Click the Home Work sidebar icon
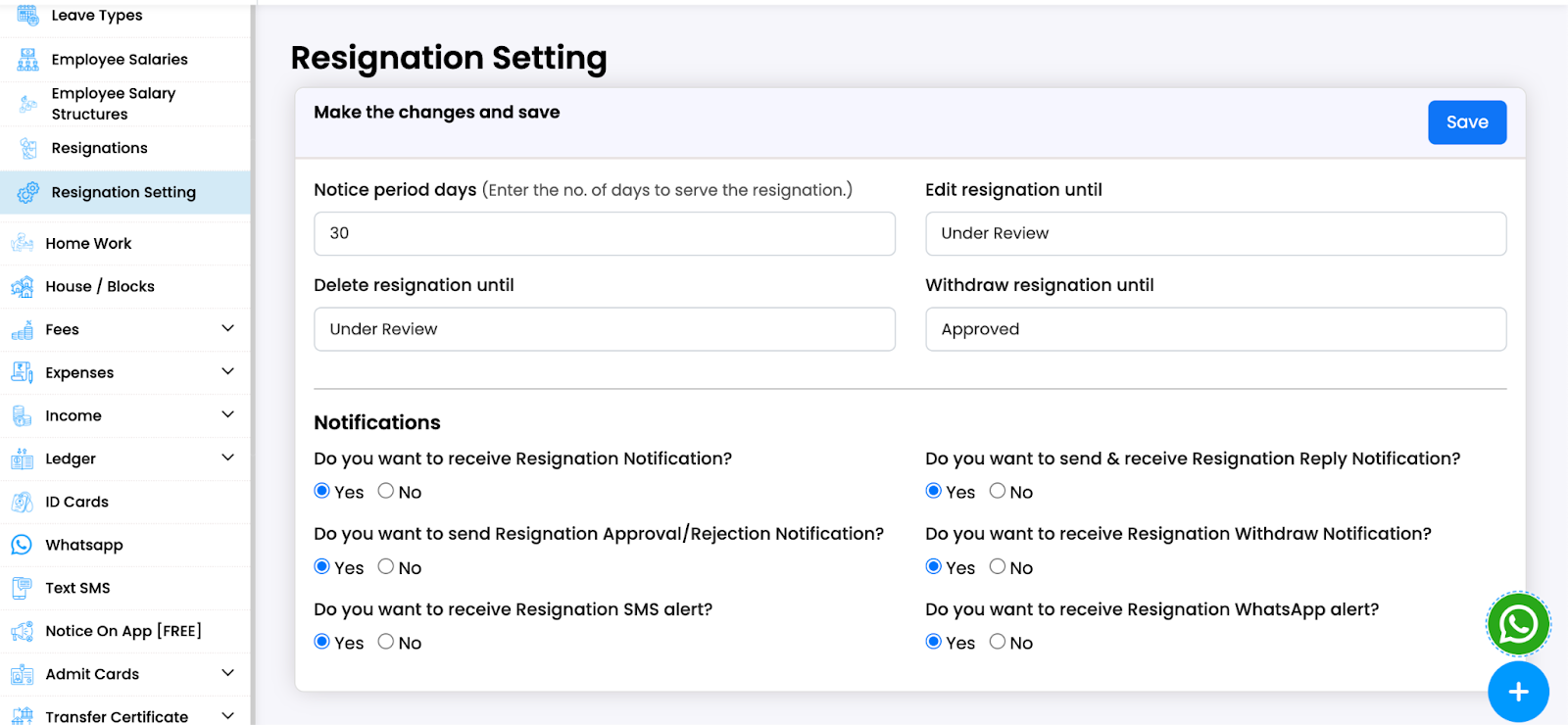1568x725 pixels. tap(22, 243)
